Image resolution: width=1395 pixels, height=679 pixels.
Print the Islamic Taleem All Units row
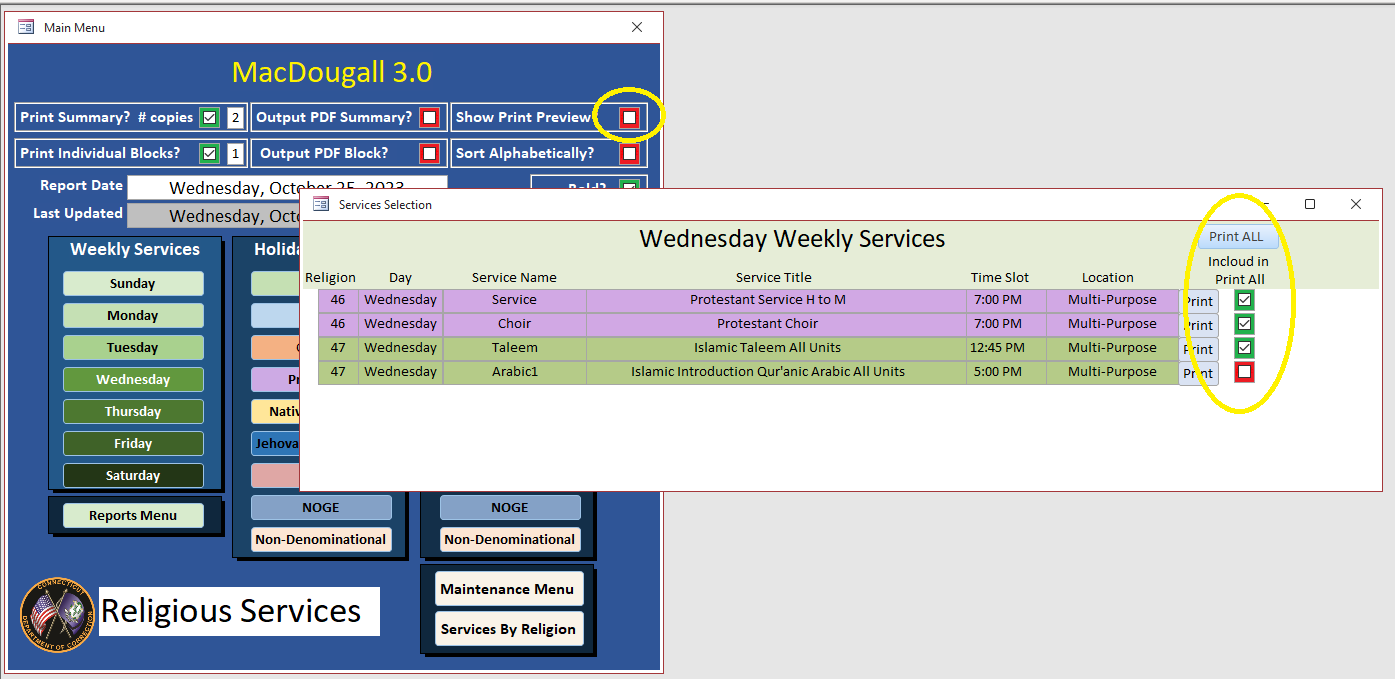point(1198,349)
